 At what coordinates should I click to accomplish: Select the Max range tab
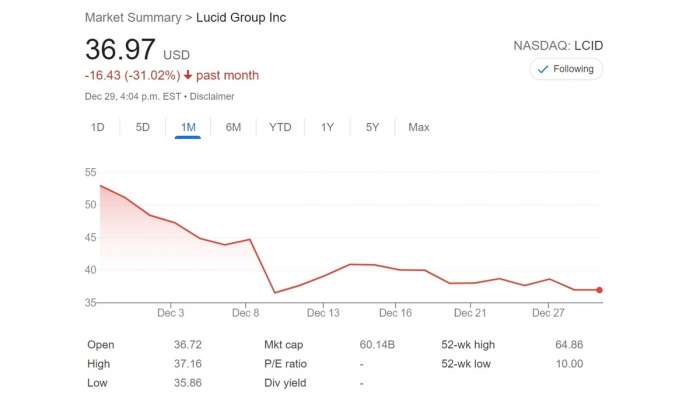point(419,127)
